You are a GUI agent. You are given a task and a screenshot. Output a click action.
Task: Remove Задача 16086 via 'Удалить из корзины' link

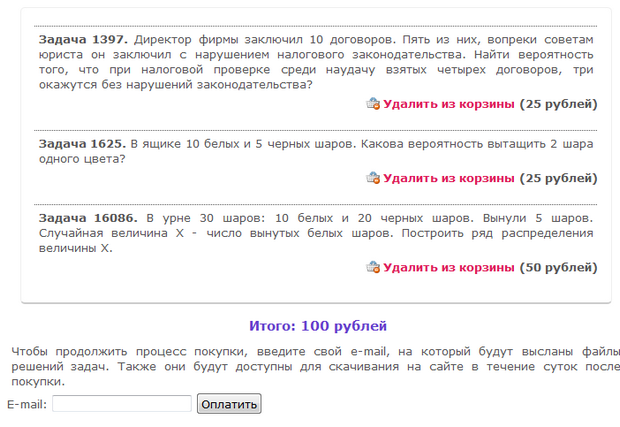click(448, 268)
